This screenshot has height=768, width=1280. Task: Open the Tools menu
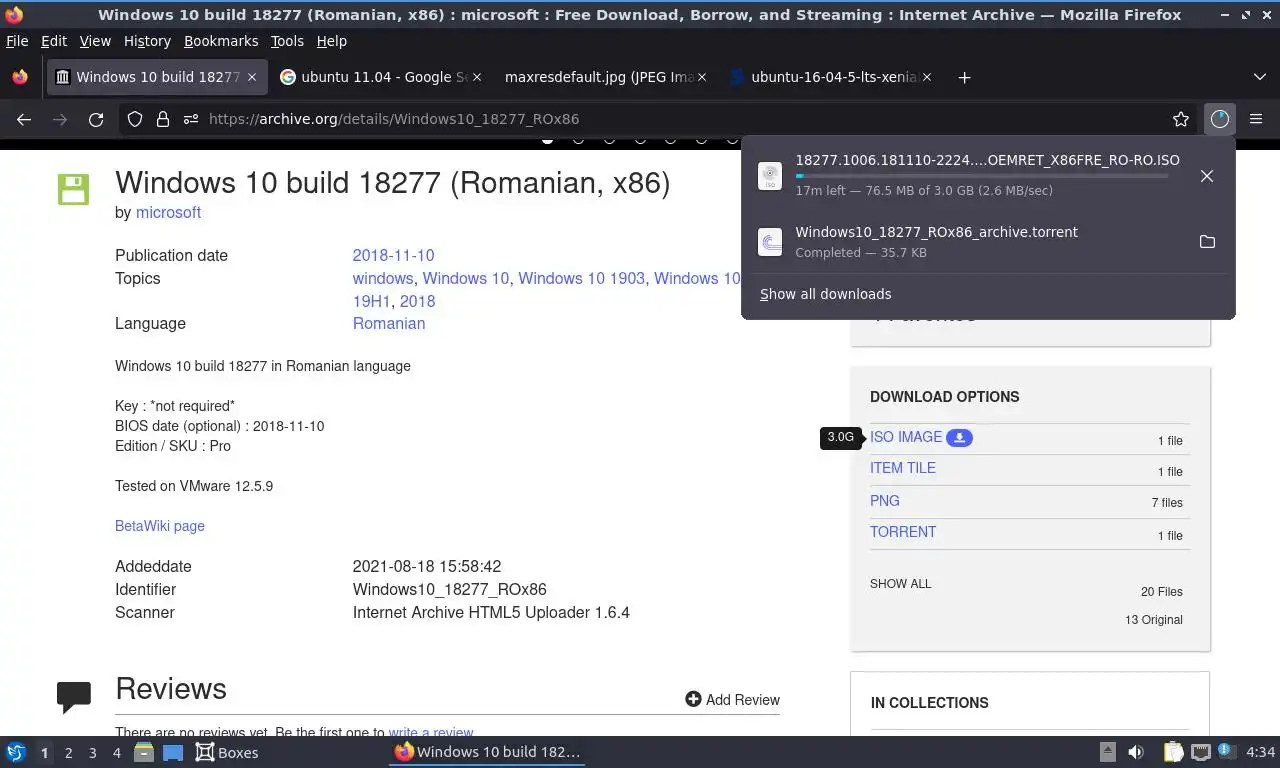(287, 41)
